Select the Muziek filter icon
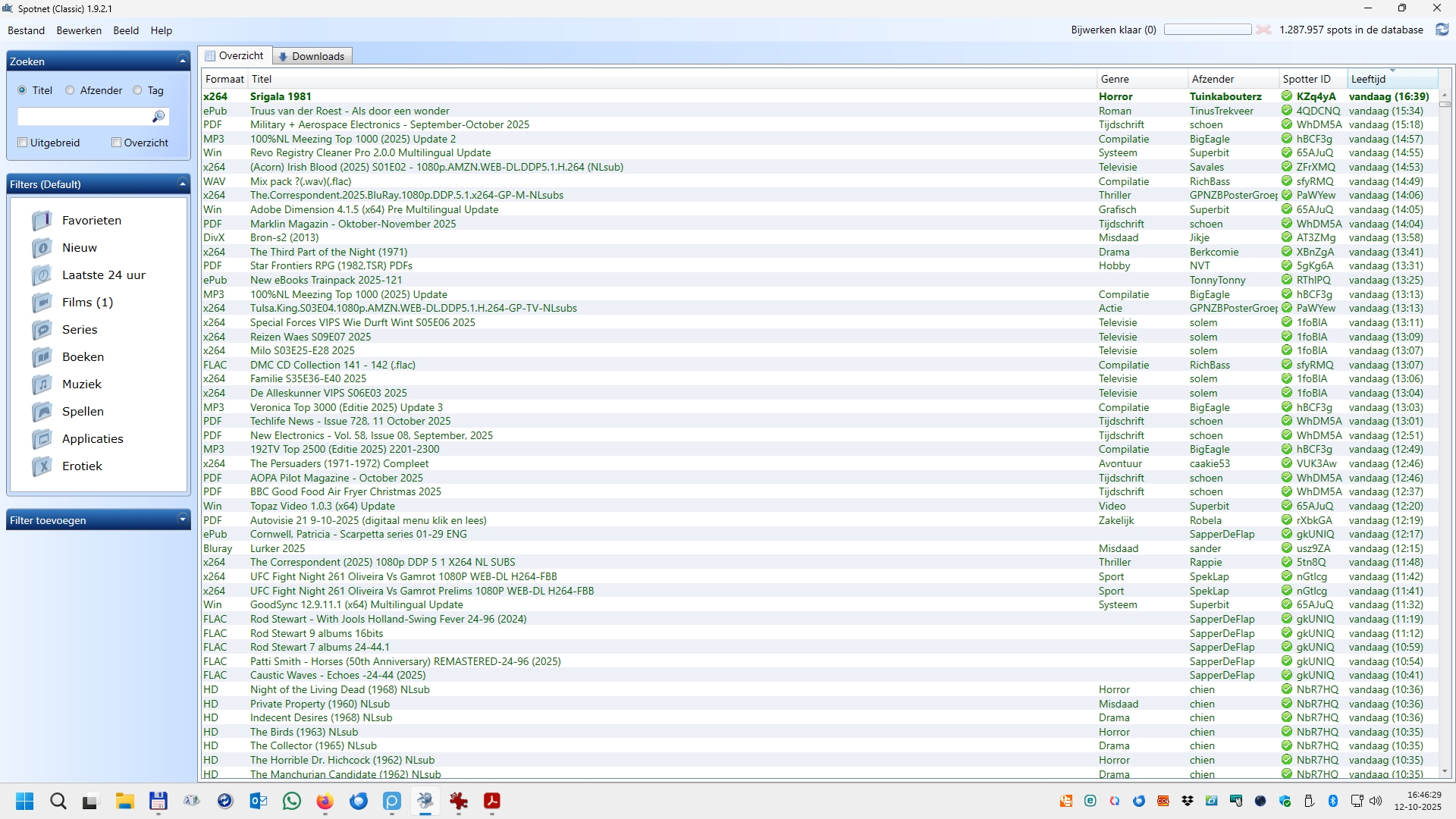1456x819 pixels. coord(42,384)
